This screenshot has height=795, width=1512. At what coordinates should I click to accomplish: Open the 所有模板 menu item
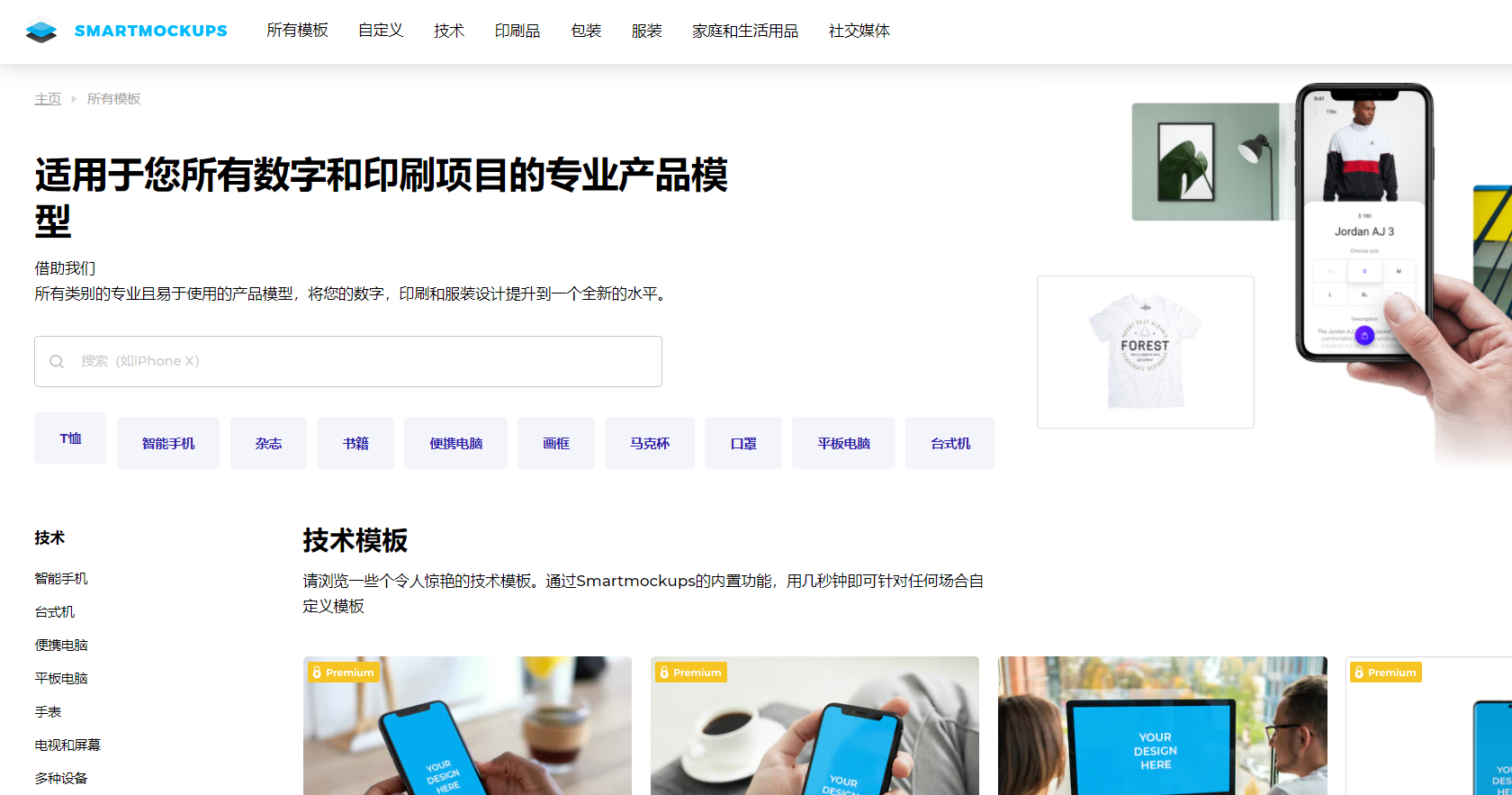click(297, 31)
